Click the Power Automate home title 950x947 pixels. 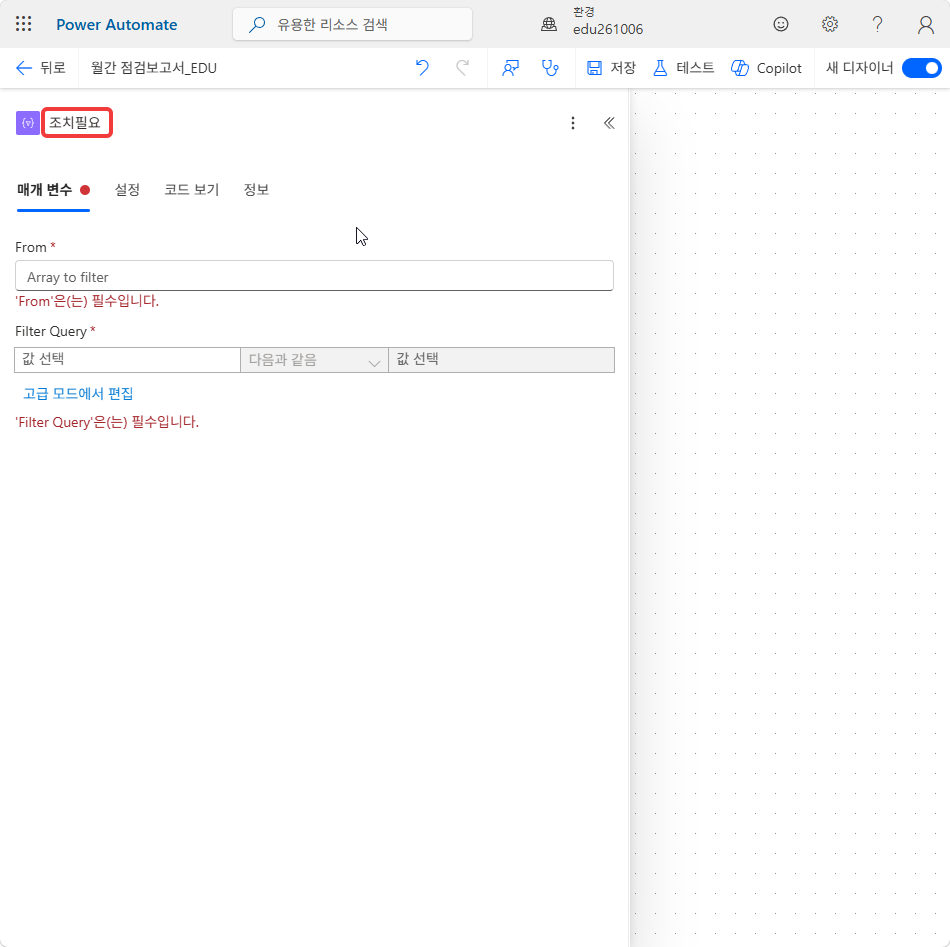(116, 25)
